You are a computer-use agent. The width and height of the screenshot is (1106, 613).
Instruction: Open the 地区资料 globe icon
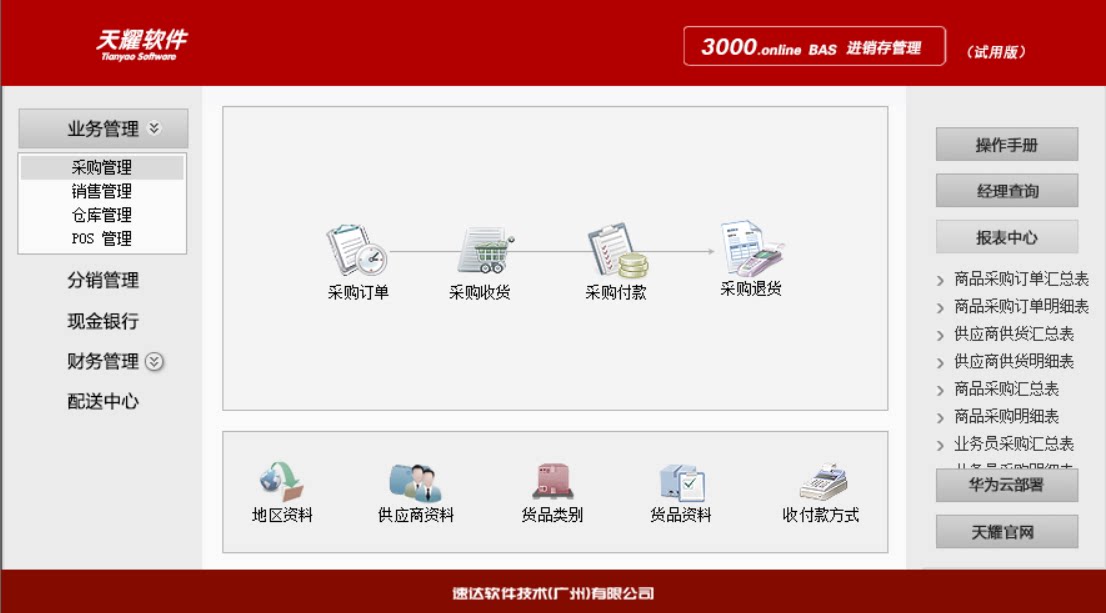(x=281, y=481)
